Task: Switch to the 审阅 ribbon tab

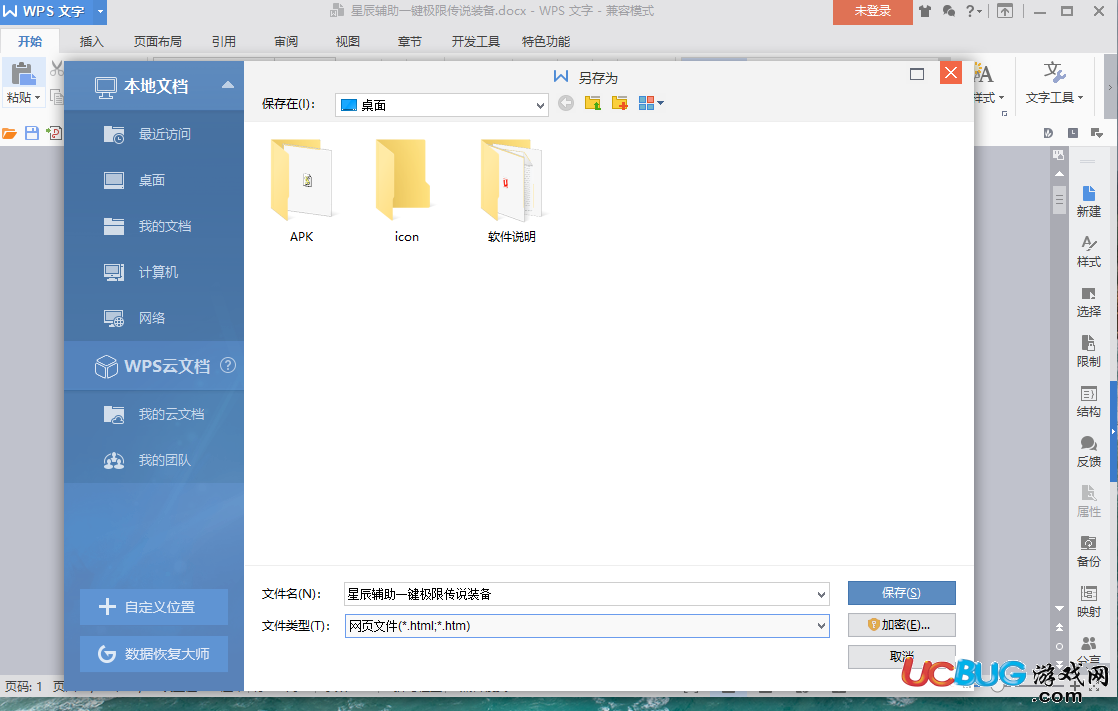Action: [286, 41]
